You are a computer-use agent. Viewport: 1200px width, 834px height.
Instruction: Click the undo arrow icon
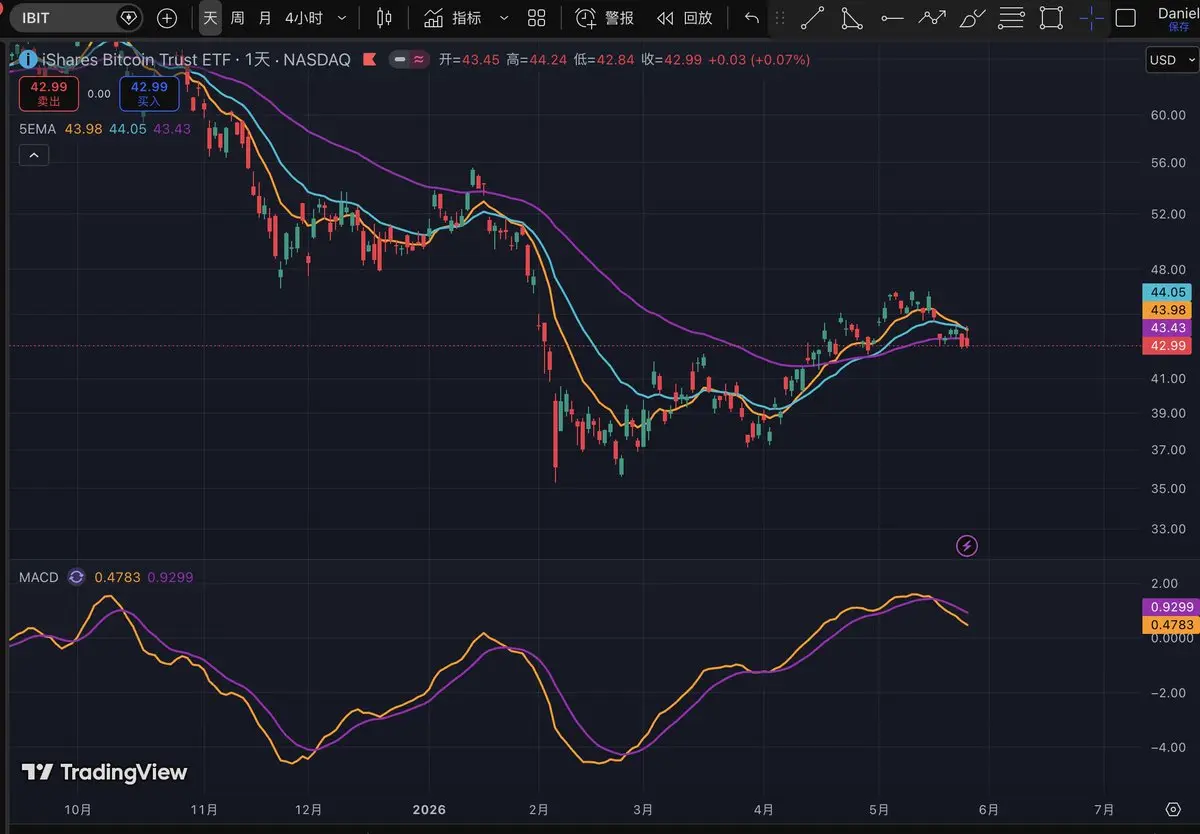pyautogui.click(x=752, y=18)
